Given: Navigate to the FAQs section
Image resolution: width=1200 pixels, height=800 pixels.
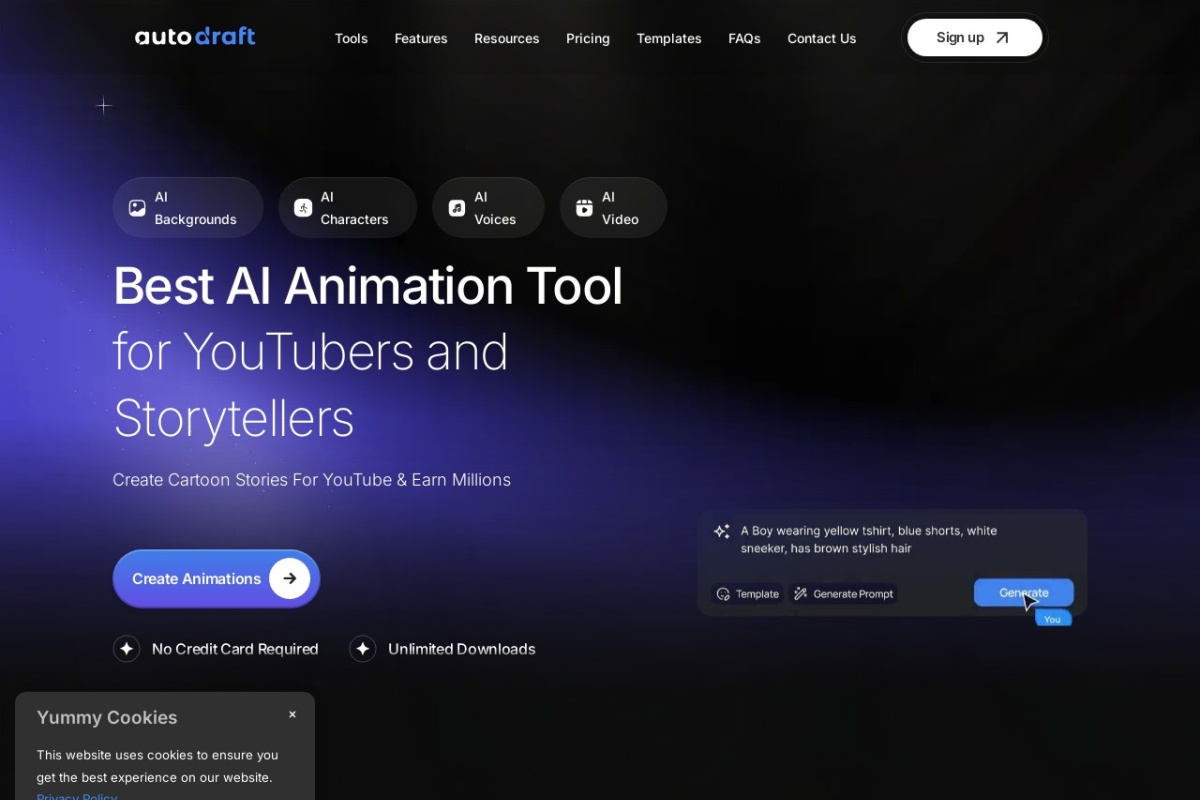Looking at the screenshot, I should pyautogui.click(x=744, y=38).
